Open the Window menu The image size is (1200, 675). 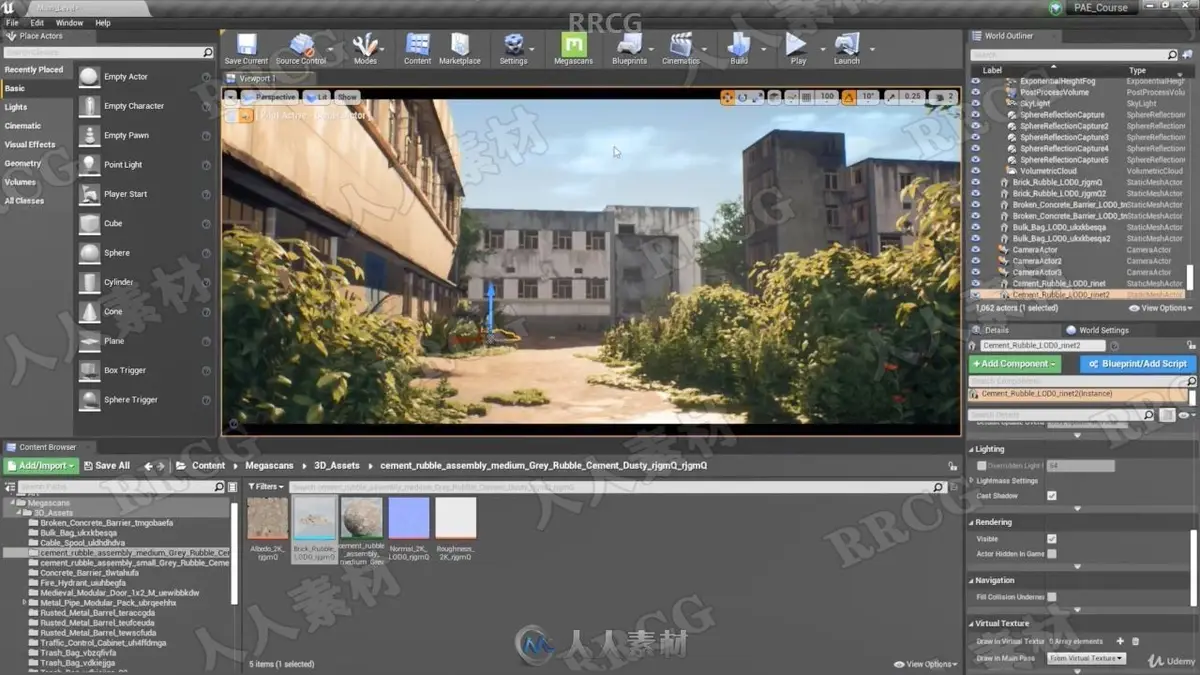(69, 22)
